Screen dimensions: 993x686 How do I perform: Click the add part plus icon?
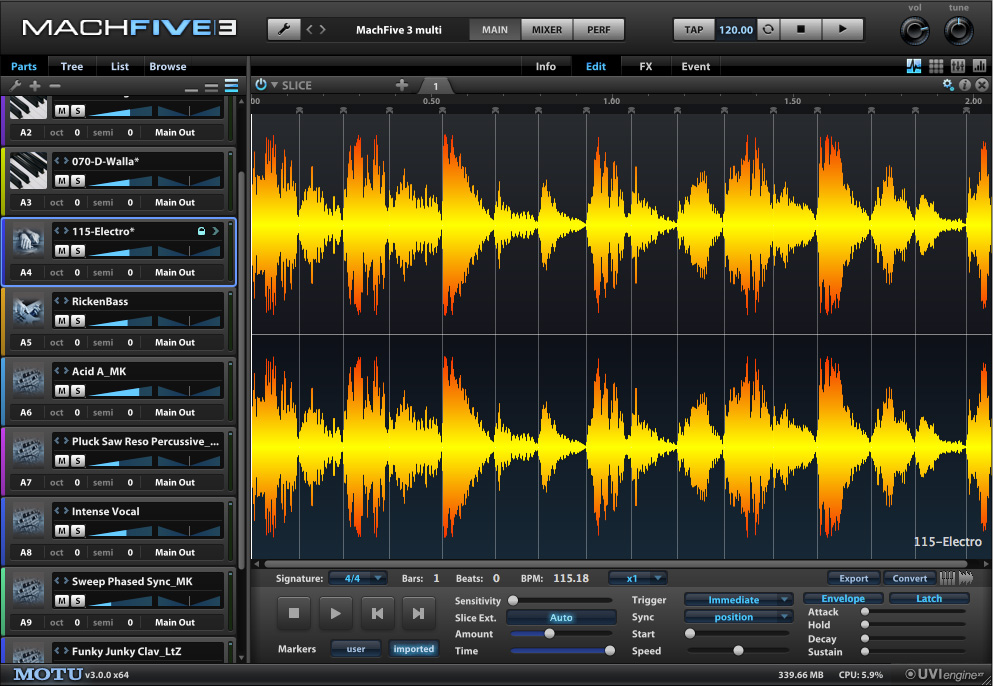[35, 87]
